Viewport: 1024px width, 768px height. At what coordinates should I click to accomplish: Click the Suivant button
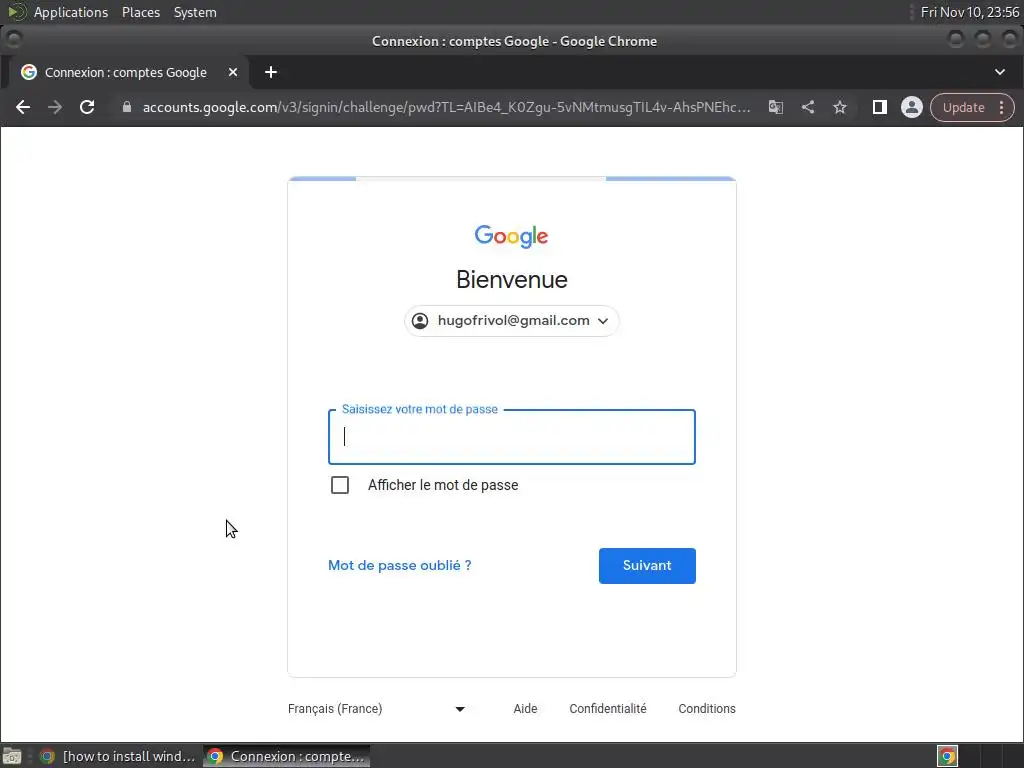(647, 566)
